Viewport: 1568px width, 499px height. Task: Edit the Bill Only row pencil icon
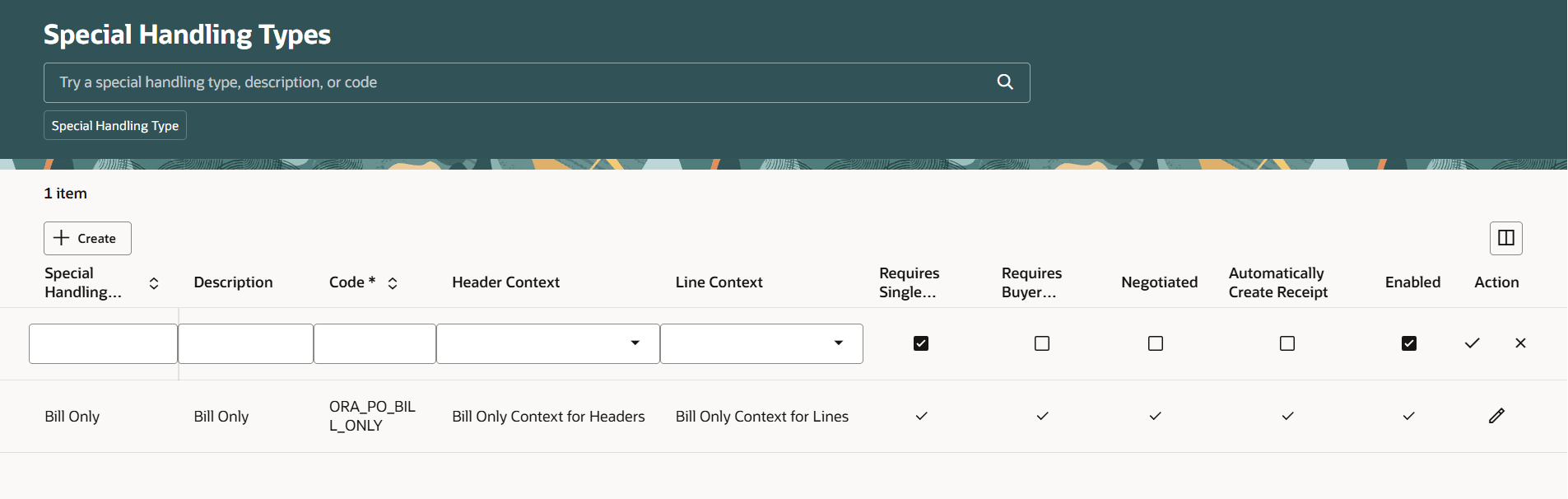pyautogui.click(x=1496, y=416)
